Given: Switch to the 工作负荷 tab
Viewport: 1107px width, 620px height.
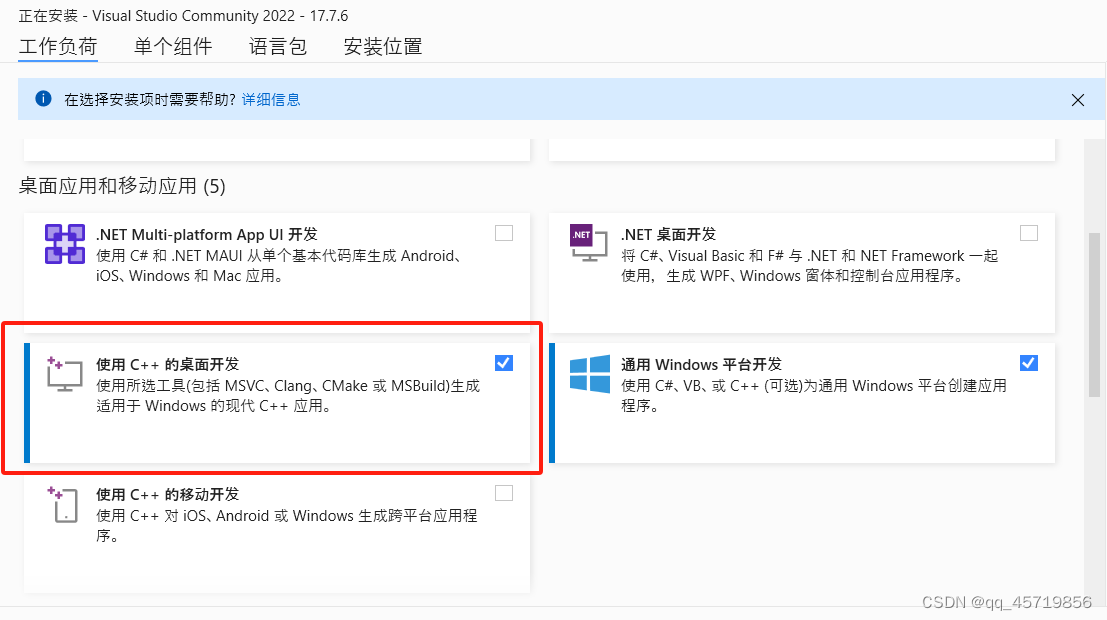Looking at the screenshot, I should [x=58, y=47].
